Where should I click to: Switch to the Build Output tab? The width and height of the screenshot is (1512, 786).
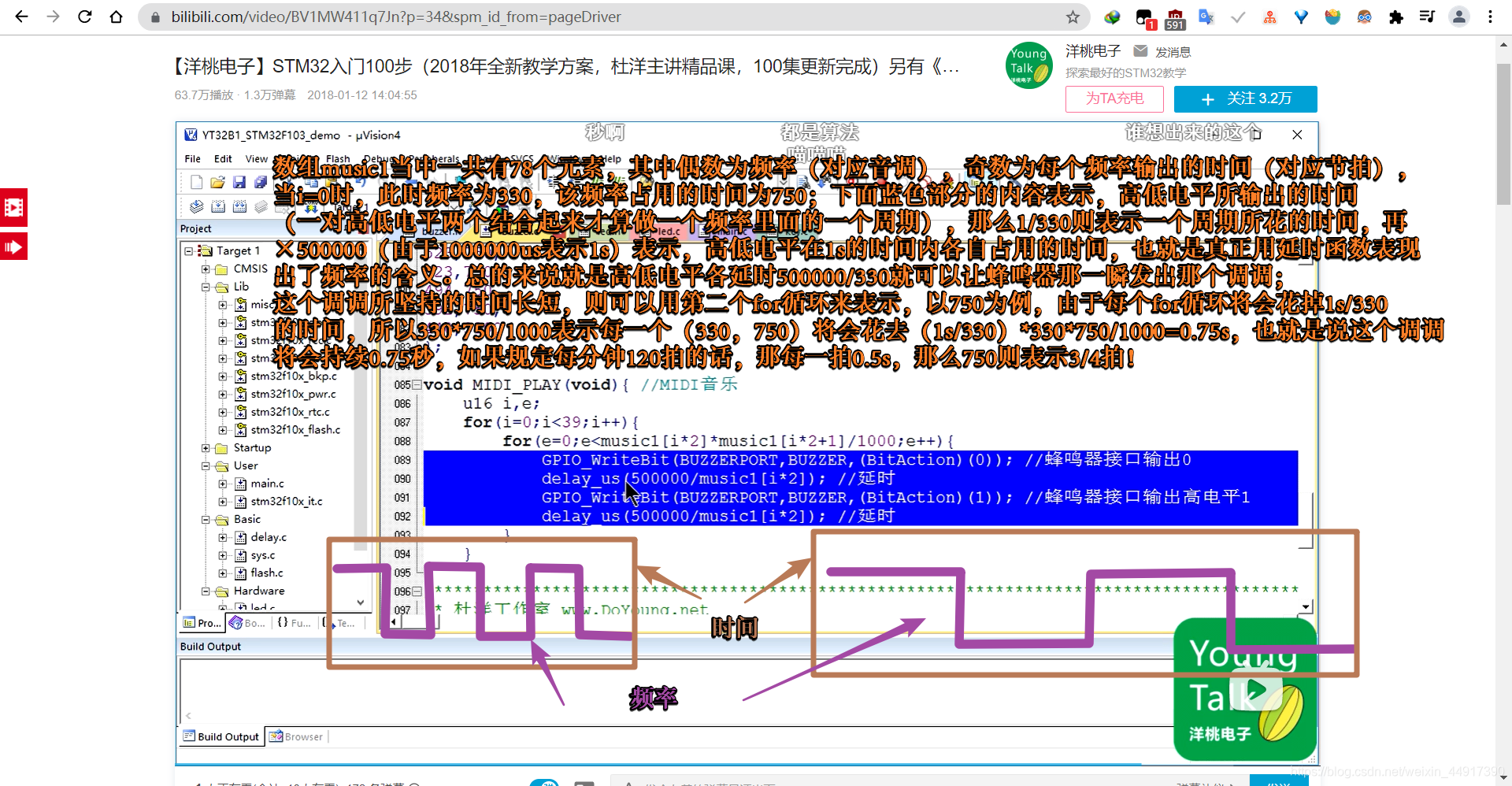click(x=221, y=736)
